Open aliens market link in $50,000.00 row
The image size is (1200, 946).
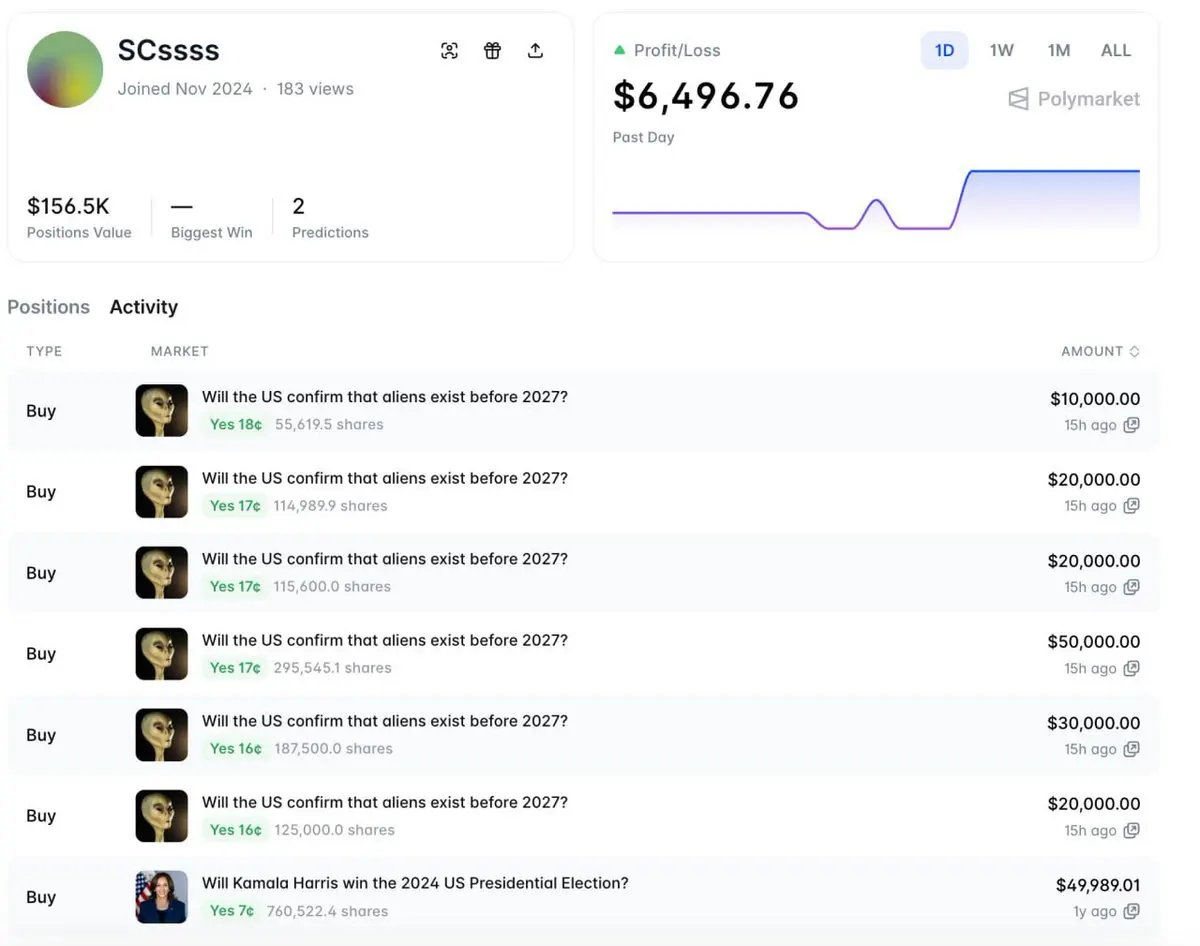pos(385,640)
